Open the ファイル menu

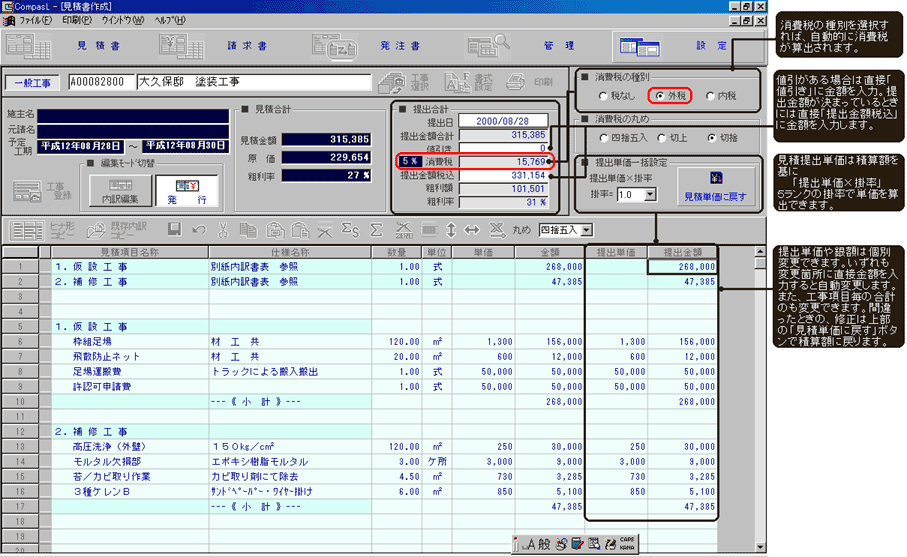pyautogui.click(x=35, y=20)
